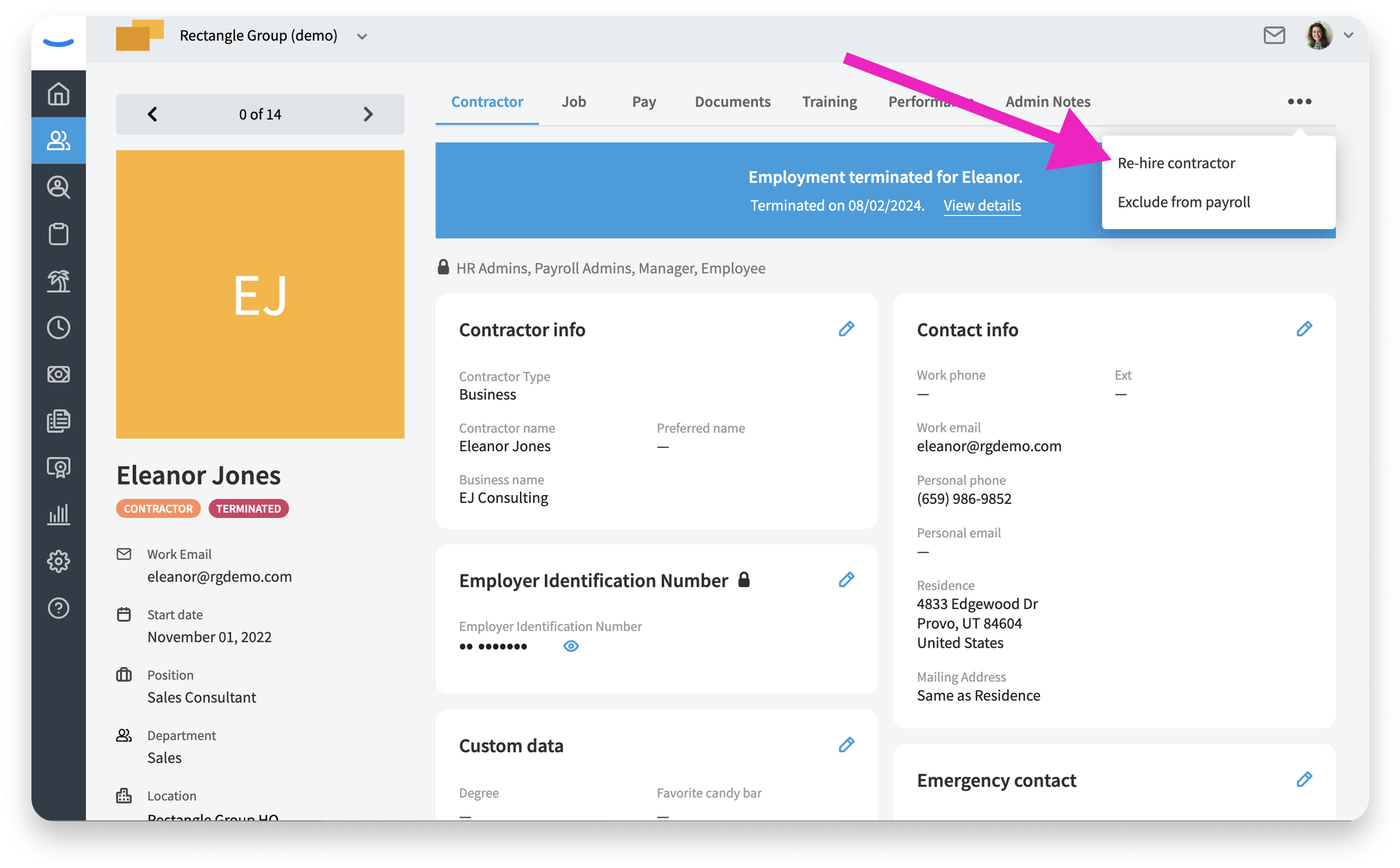Open the mail inbox icon

point(1274,36)
